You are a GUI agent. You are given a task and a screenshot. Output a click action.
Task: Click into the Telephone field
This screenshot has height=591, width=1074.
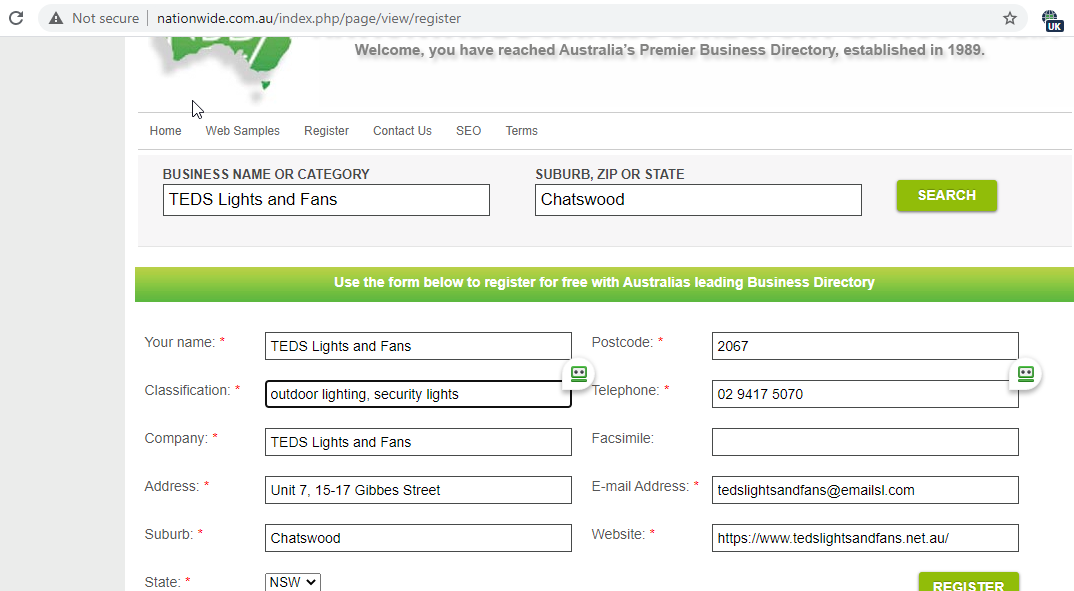865,394
